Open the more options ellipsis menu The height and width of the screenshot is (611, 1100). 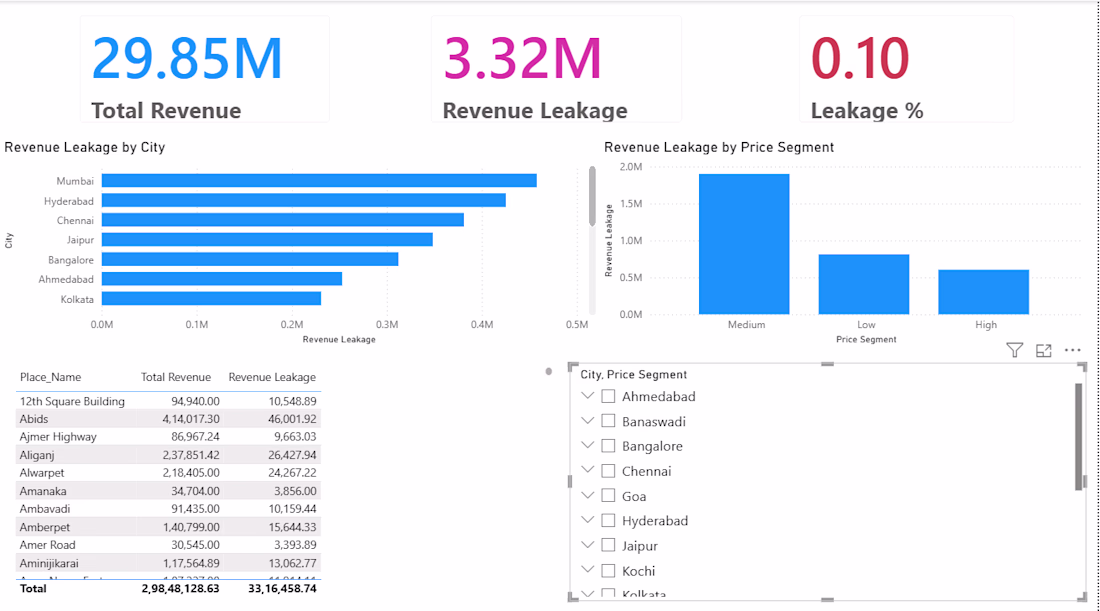pyautogui.click(x=1073, y=350)
